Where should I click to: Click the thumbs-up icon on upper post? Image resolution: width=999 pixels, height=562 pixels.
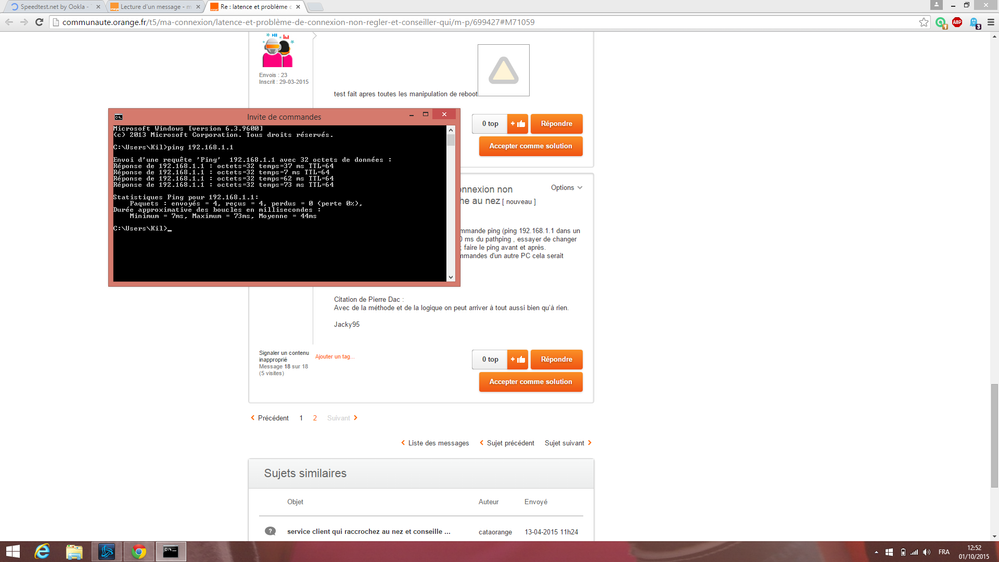[x=518, y=124]
